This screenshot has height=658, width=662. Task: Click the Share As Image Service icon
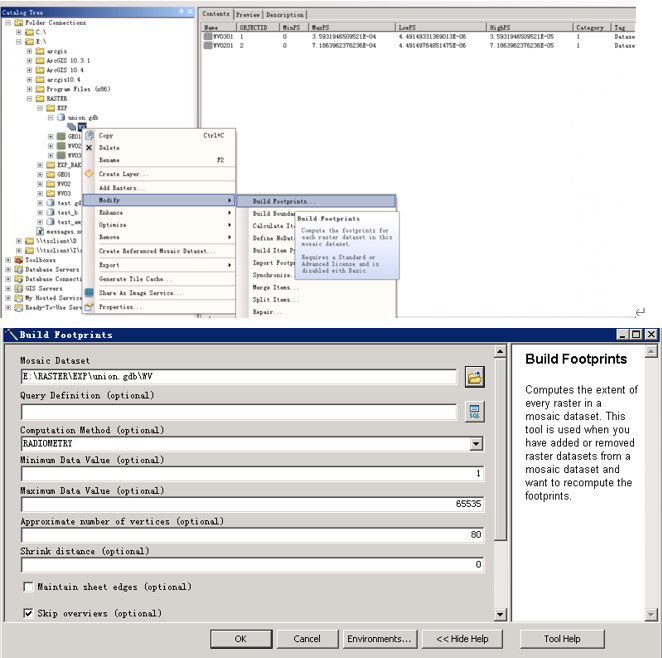click(89, 292)
